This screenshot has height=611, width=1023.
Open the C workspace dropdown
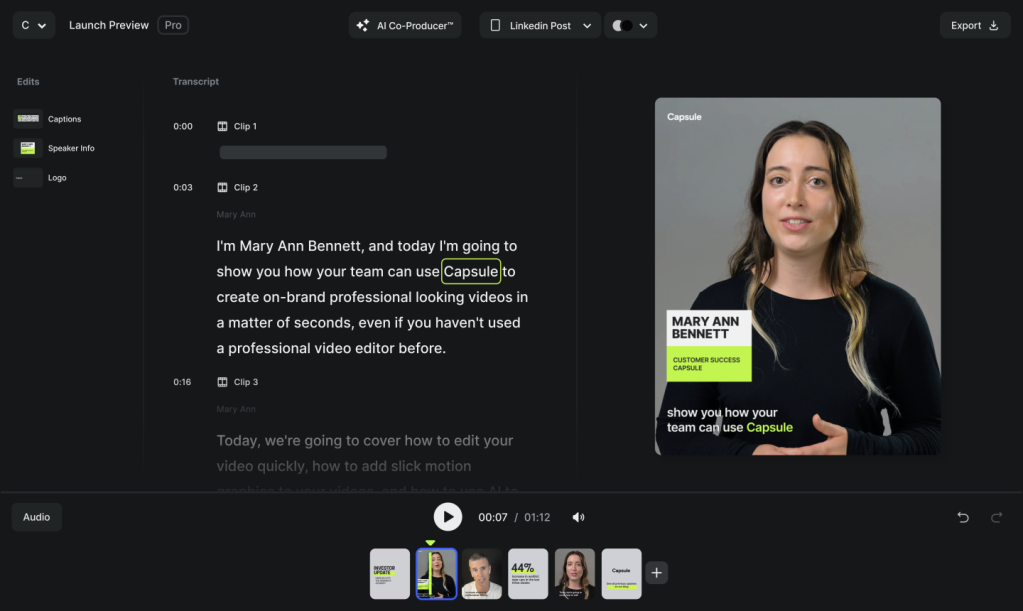tap(33, 25)
